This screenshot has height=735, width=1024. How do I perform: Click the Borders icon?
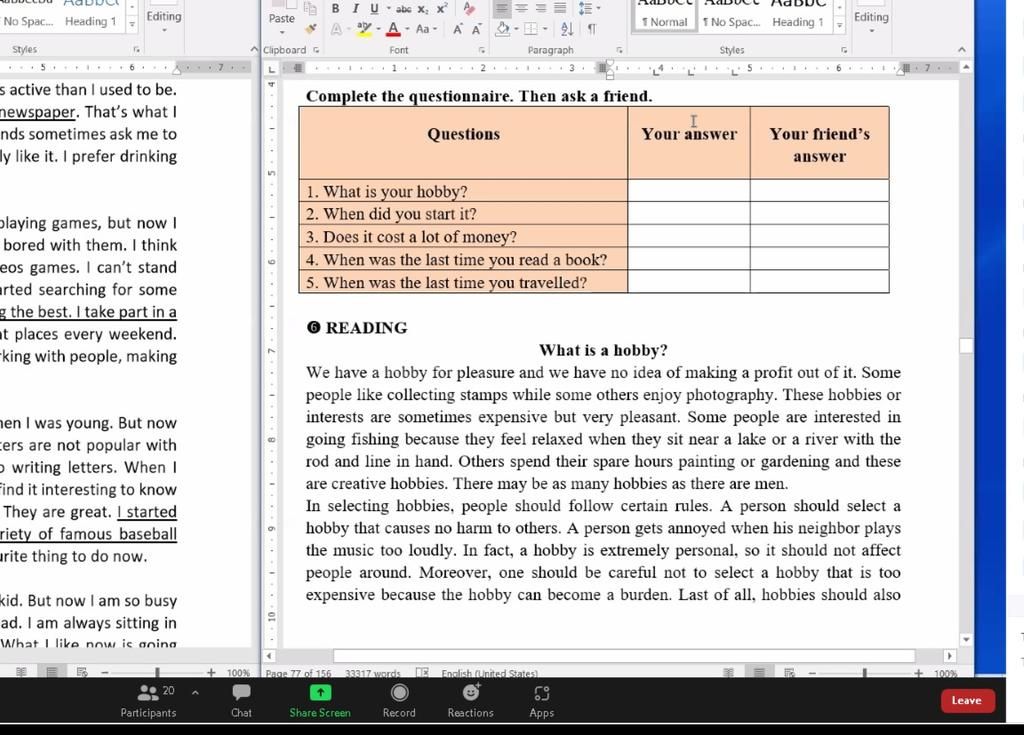click(x=531, y=29)
